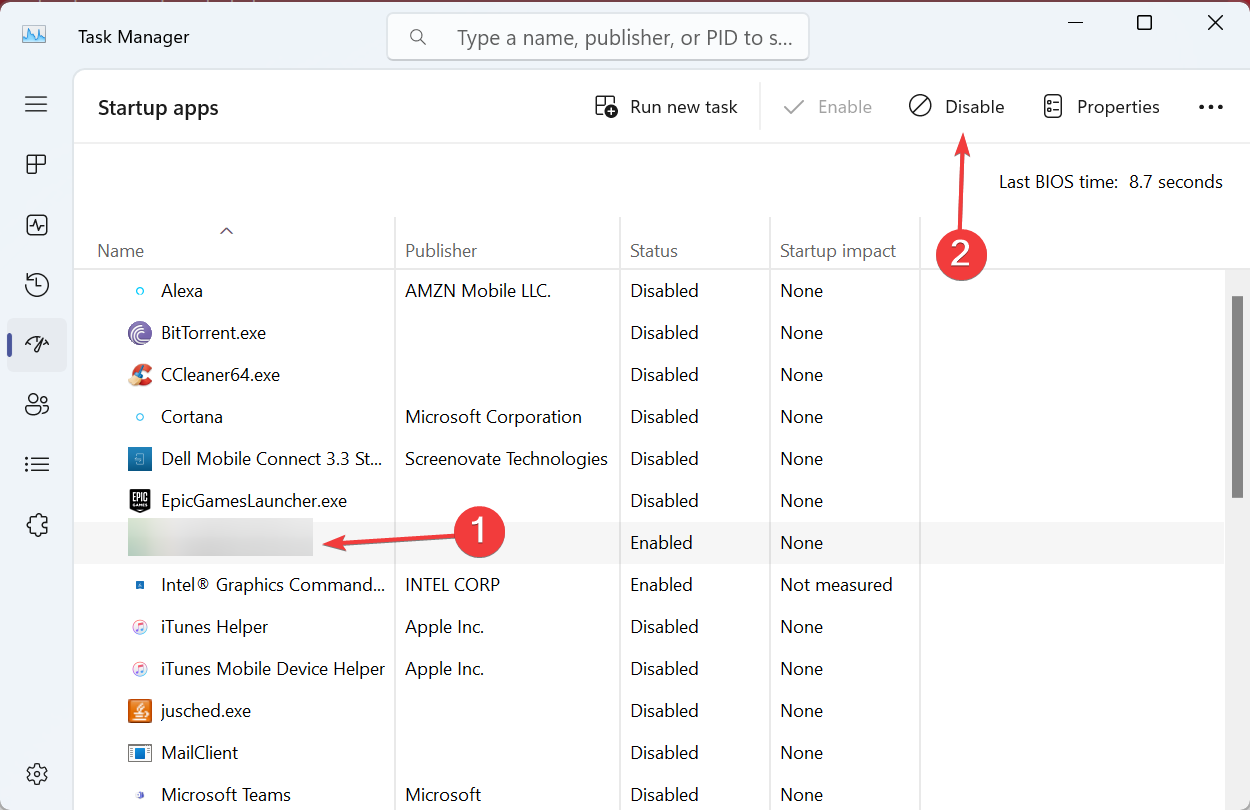Click the jusched.exe Java icon
This screenshot has height=810, width=1250.
coord(140,711)
